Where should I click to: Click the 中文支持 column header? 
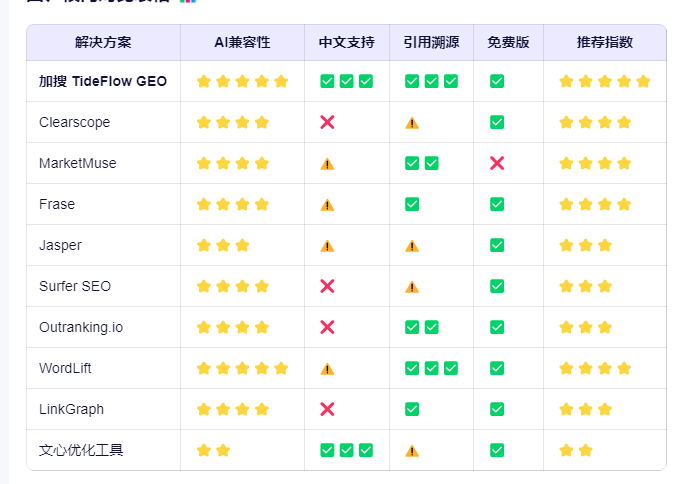pos(347,42)
